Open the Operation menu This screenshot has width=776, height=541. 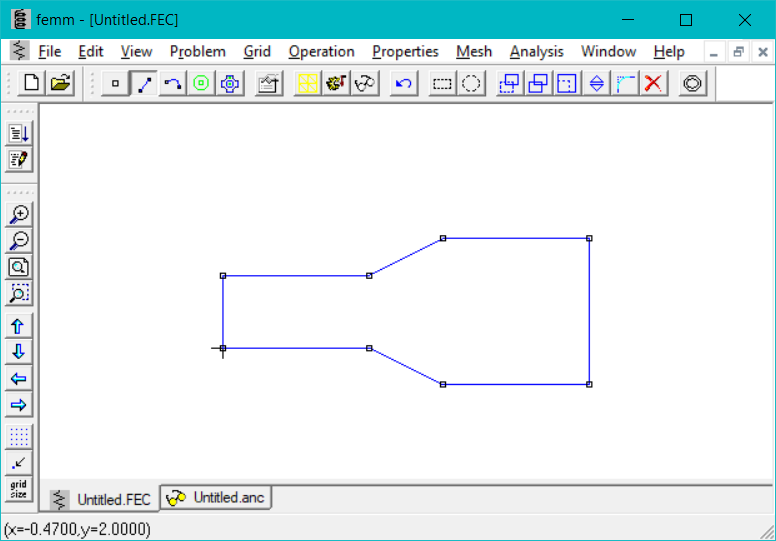pos(322,51)
